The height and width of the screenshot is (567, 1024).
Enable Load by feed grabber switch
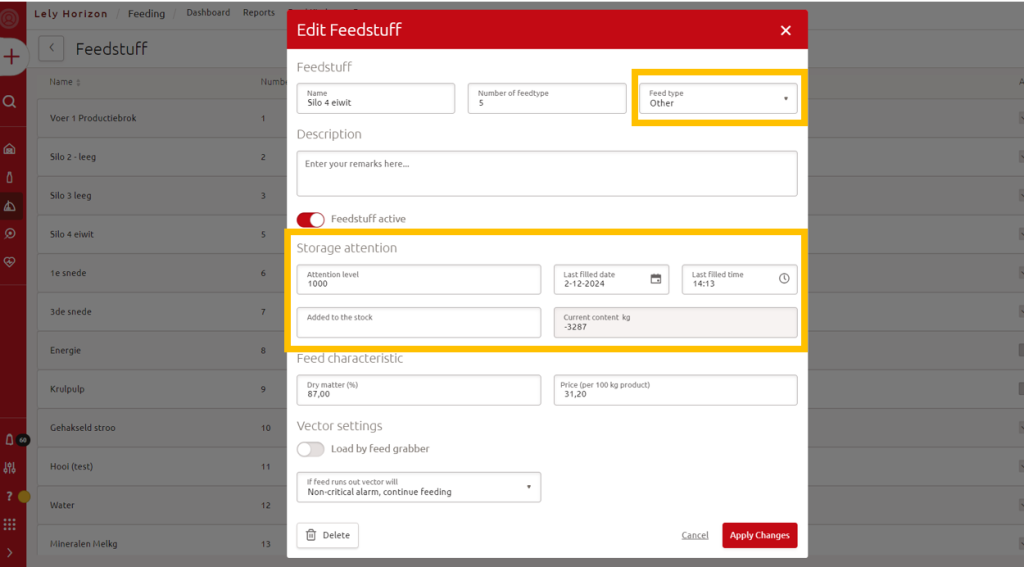click(310, 449)
